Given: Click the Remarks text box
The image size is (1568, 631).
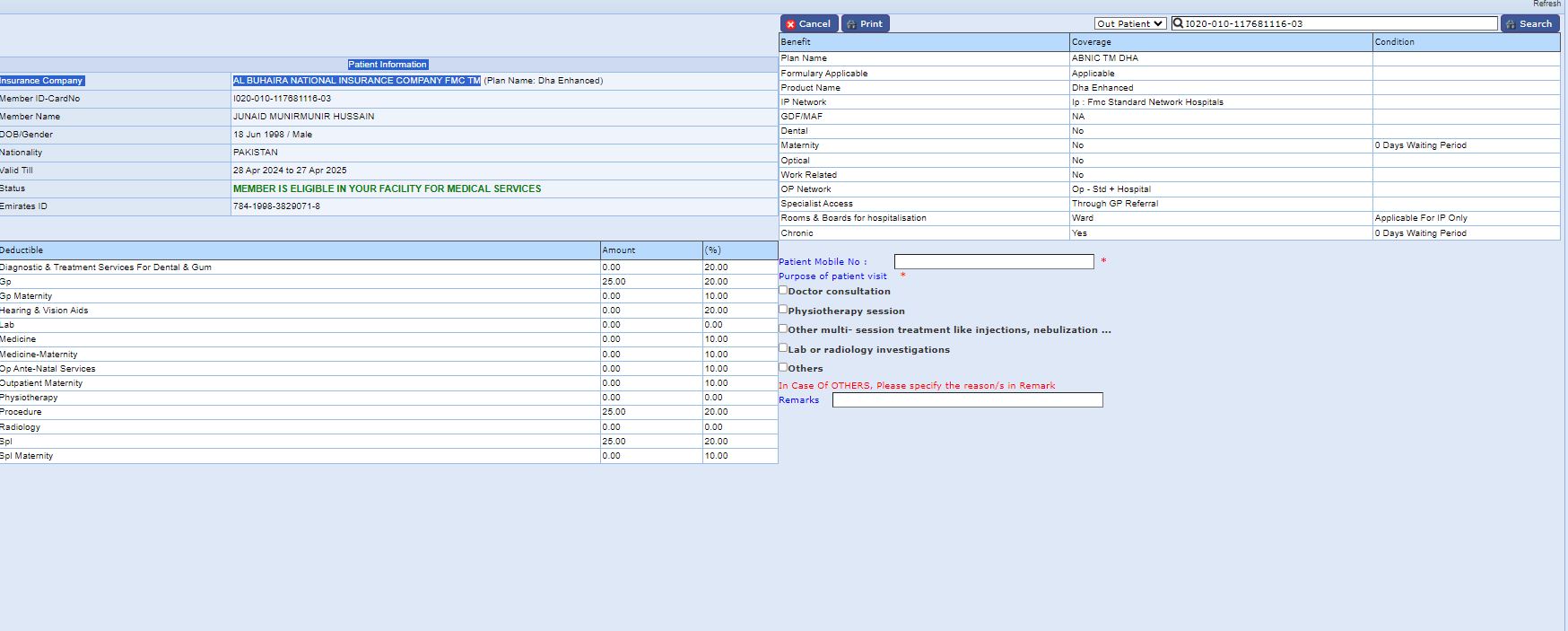Looking at the screenshot, I should [967, 400].
